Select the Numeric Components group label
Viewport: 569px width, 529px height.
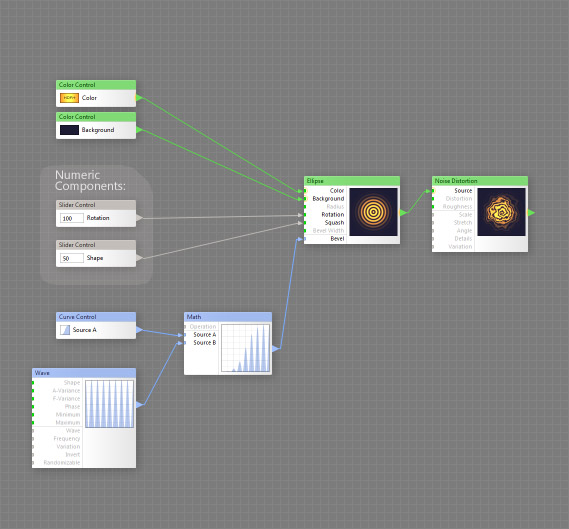pyautogui.click(x=90, y=180)
